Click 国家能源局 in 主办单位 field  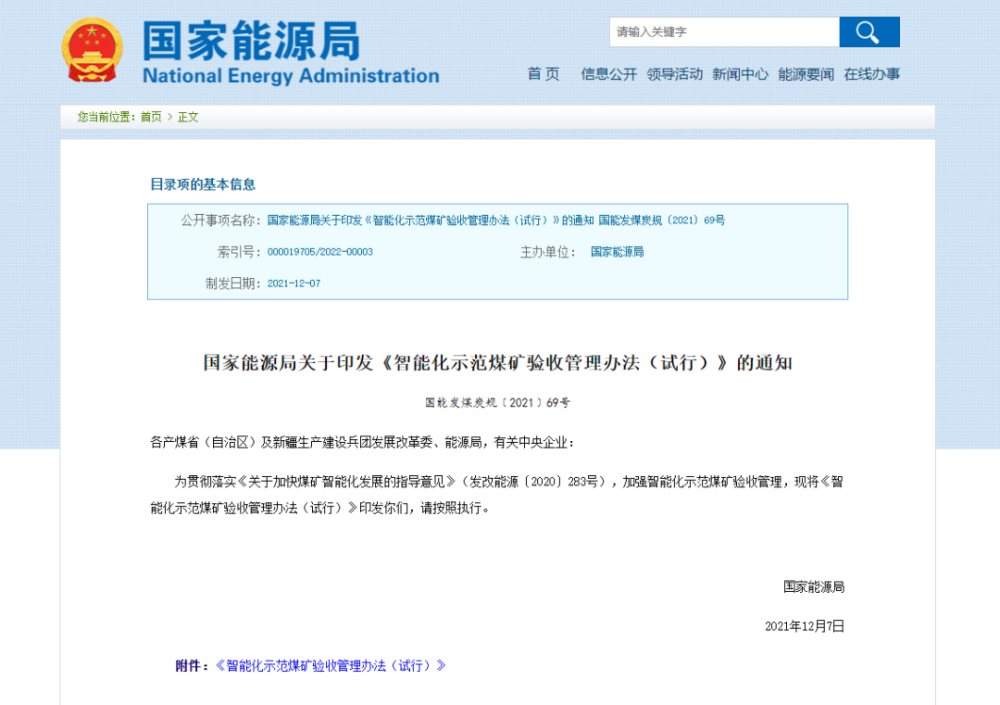[x=617, y=252]
